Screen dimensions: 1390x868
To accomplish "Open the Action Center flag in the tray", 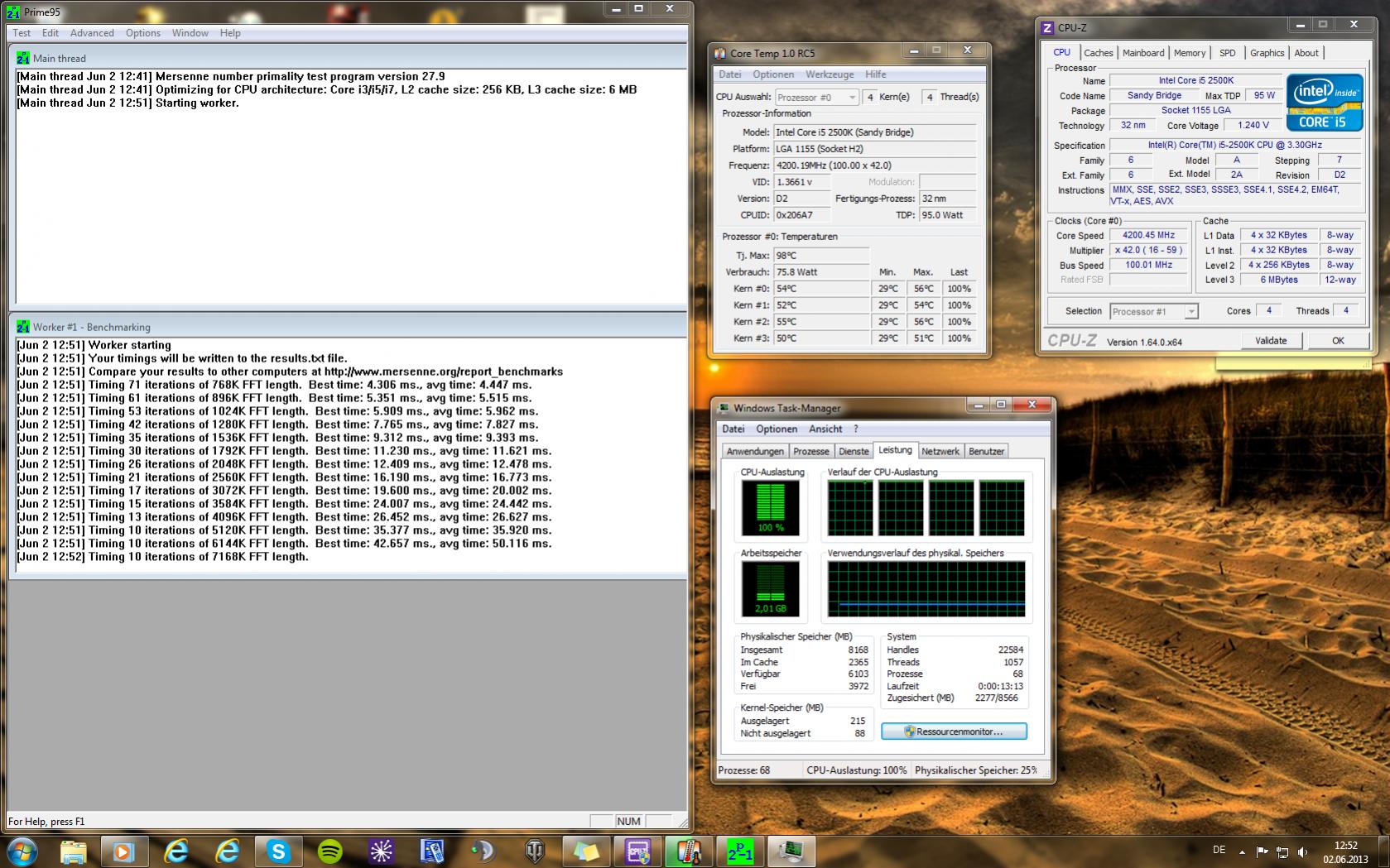I will 1263,851.
